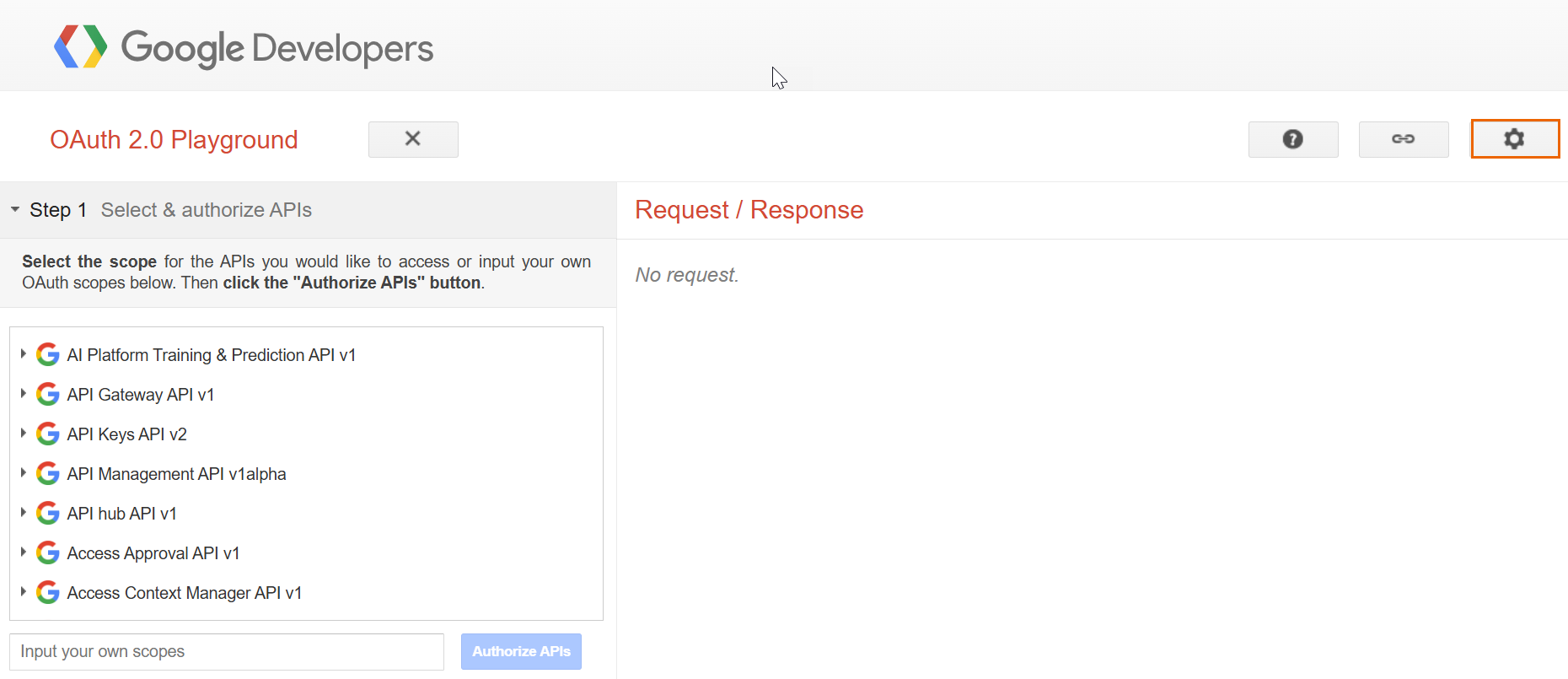This screenshot has height=679, width=1568.
Task: Click the help question mark icon
Action: [1292, 139]
